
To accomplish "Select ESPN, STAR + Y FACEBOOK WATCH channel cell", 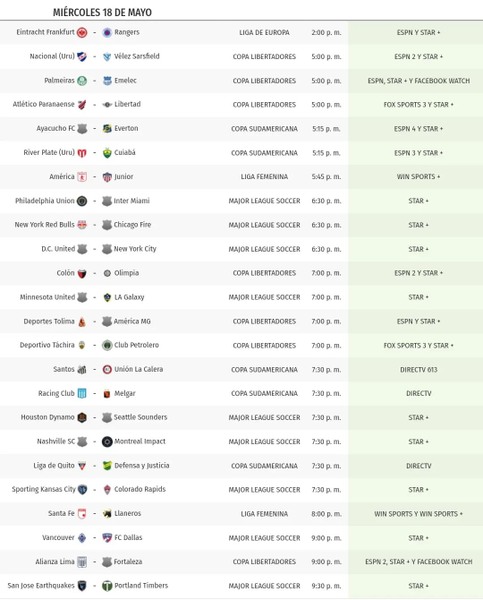I will (419, 81).
